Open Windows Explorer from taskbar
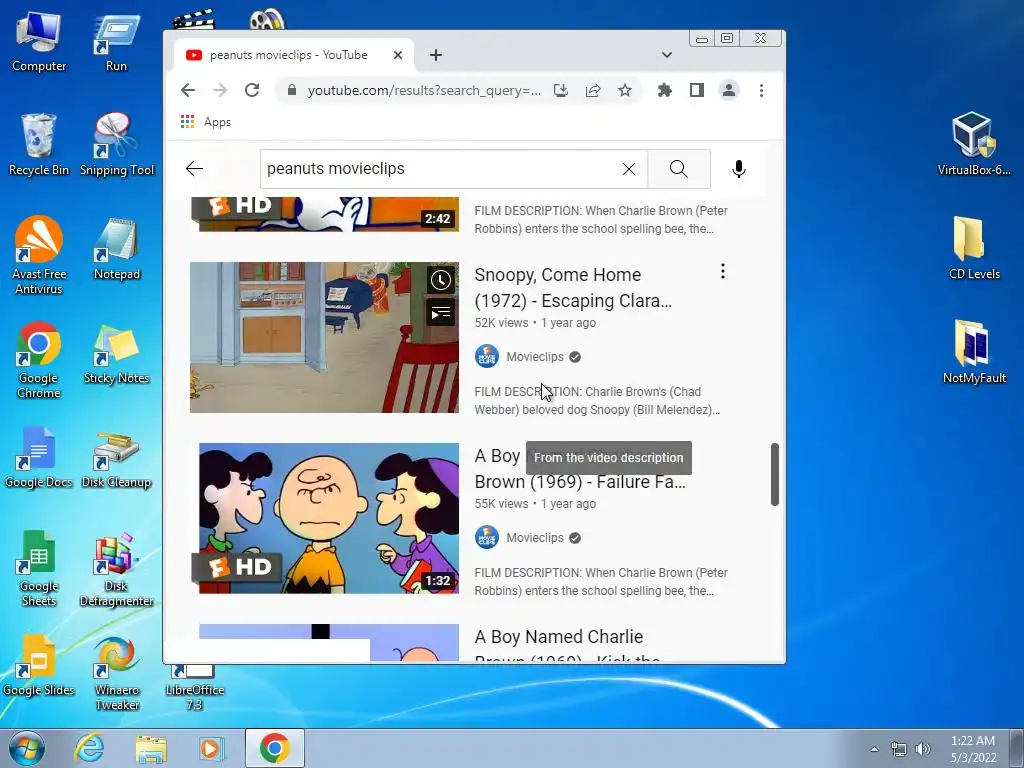 151,748
